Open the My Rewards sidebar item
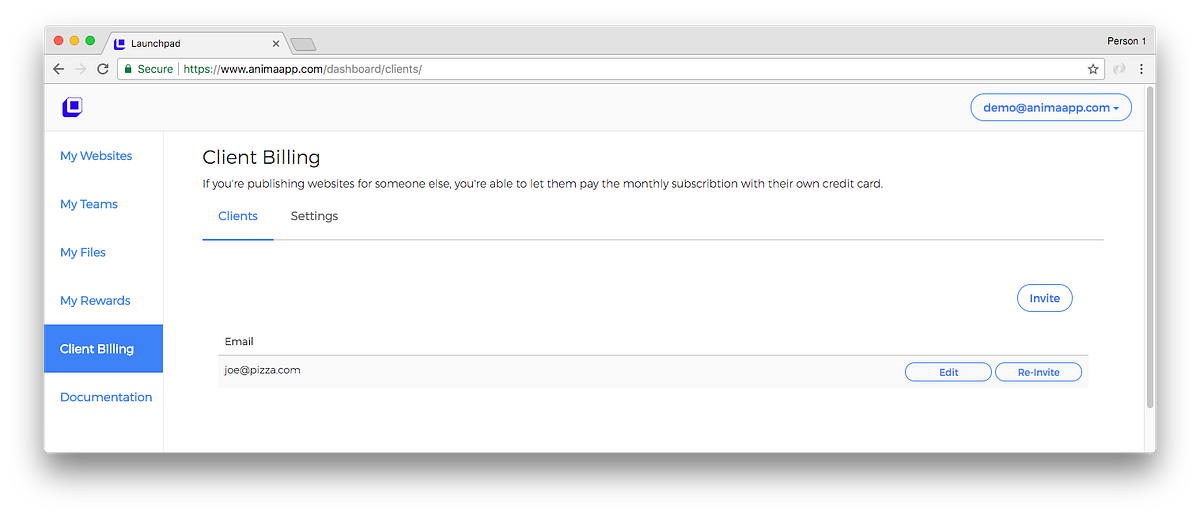1200x516 pixels. pyautogui.click(x=95, y=300)
